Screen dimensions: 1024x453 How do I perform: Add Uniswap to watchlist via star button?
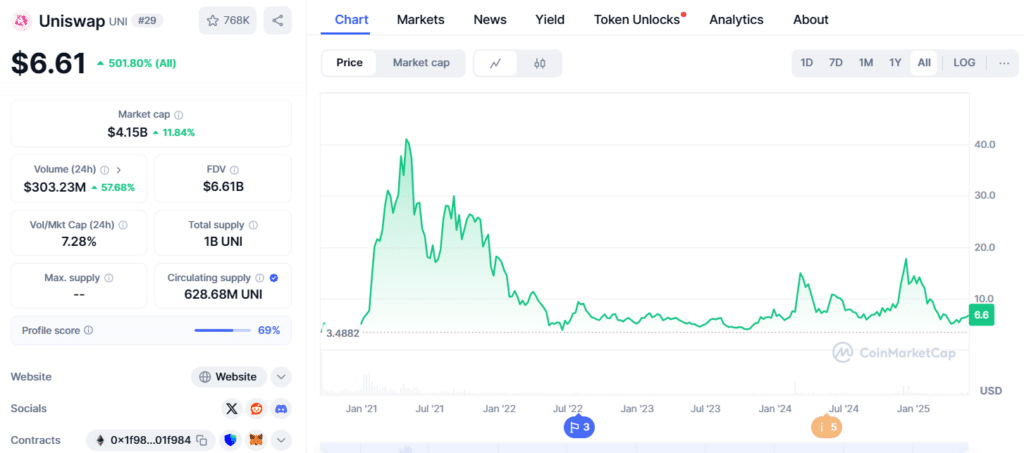point(228,21)
